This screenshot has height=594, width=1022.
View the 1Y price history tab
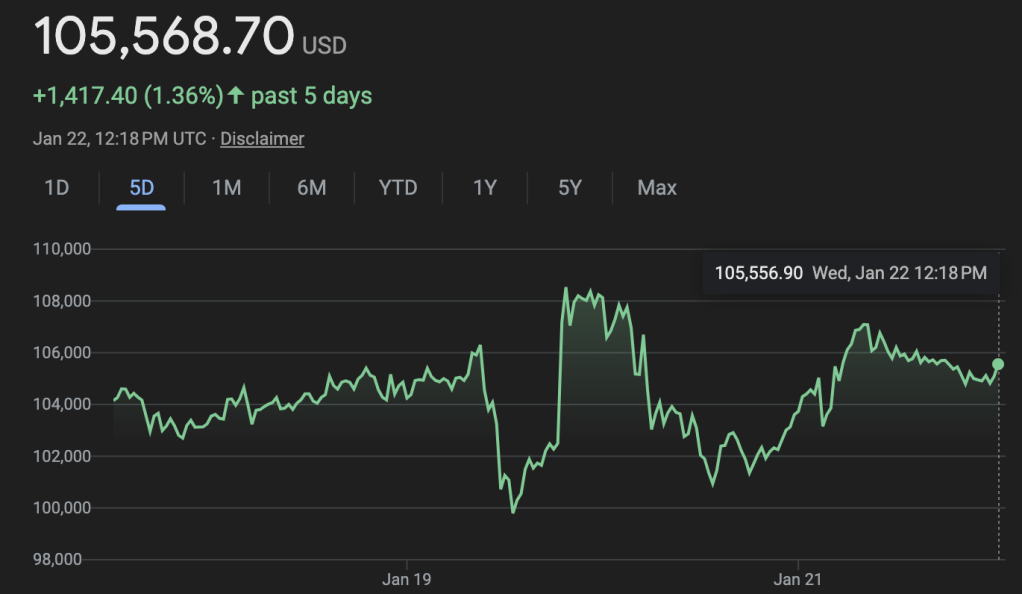485,187
